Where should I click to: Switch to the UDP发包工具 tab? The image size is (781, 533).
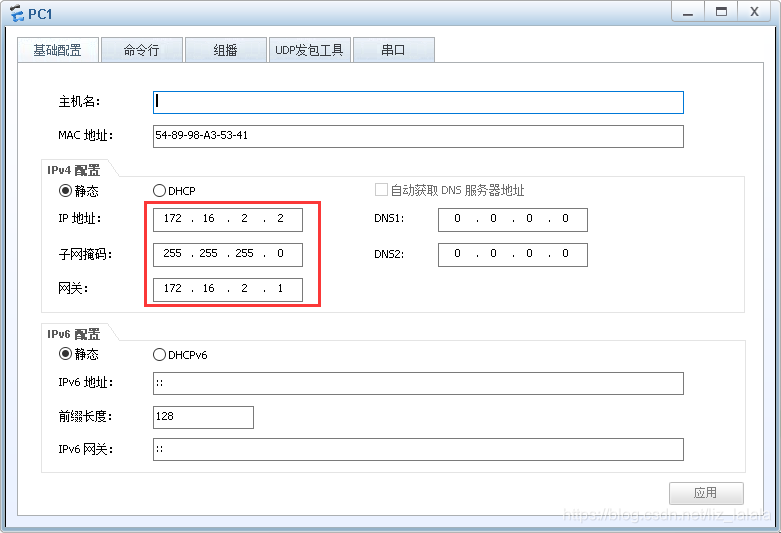(x=309, y=50)
